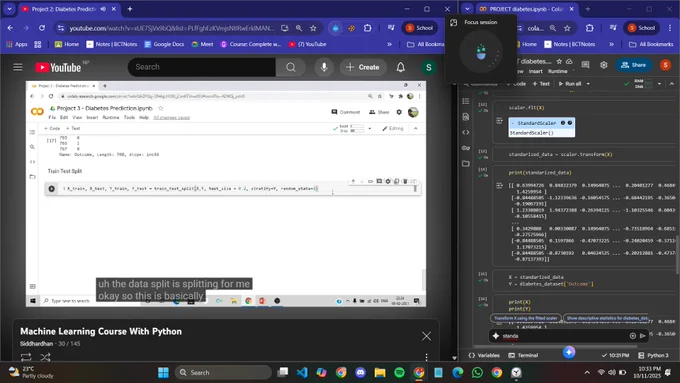Star the PROJECT diabetes notebook
The image size is (680, 383).
[x=559, y=62]
